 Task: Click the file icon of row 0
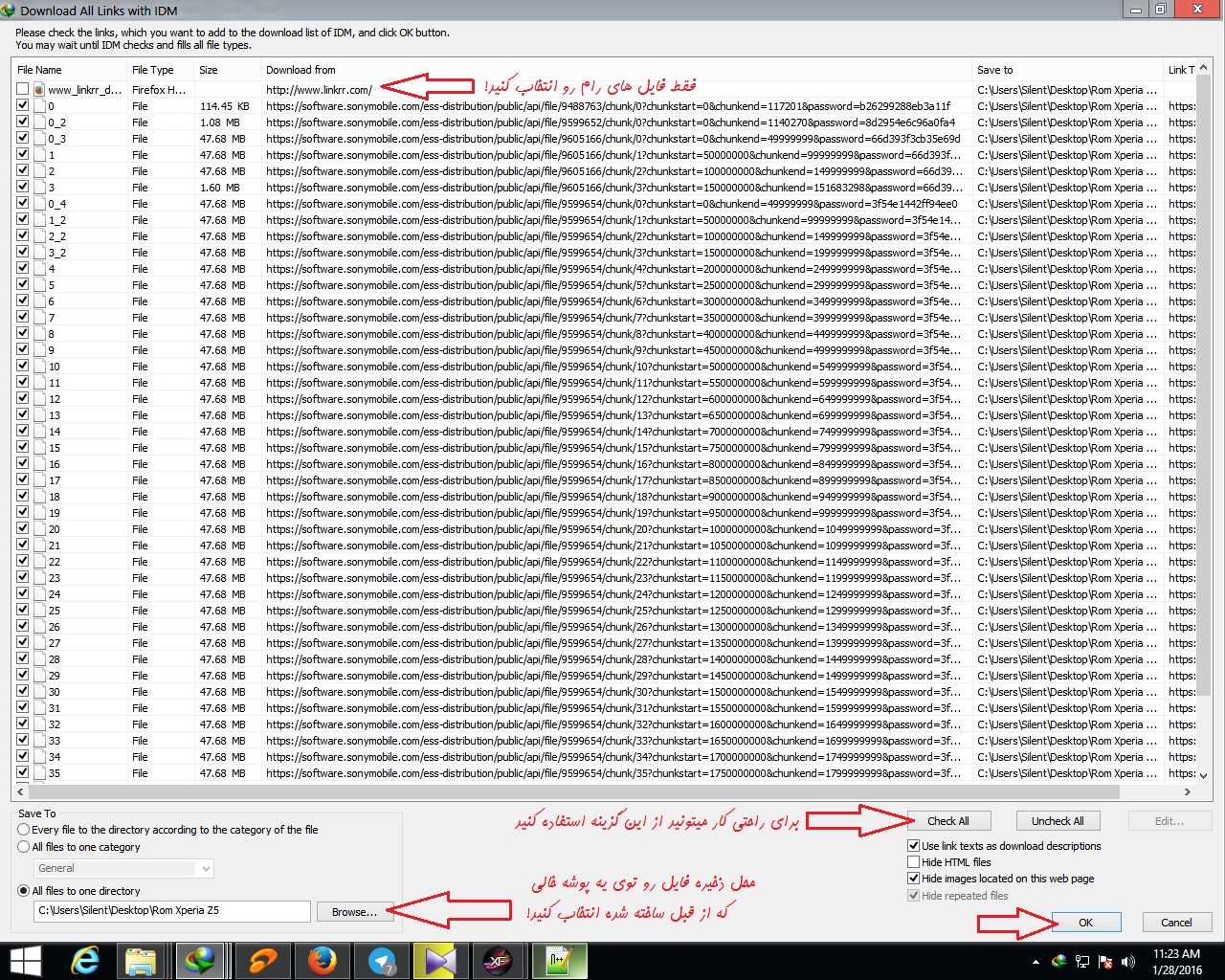pyautogui.click(x=39, y=106)
